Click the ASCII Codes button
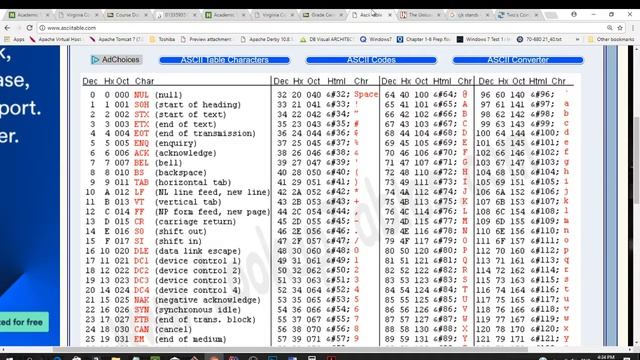Screen dimensions: 640x360 click(x=371, y=60)
